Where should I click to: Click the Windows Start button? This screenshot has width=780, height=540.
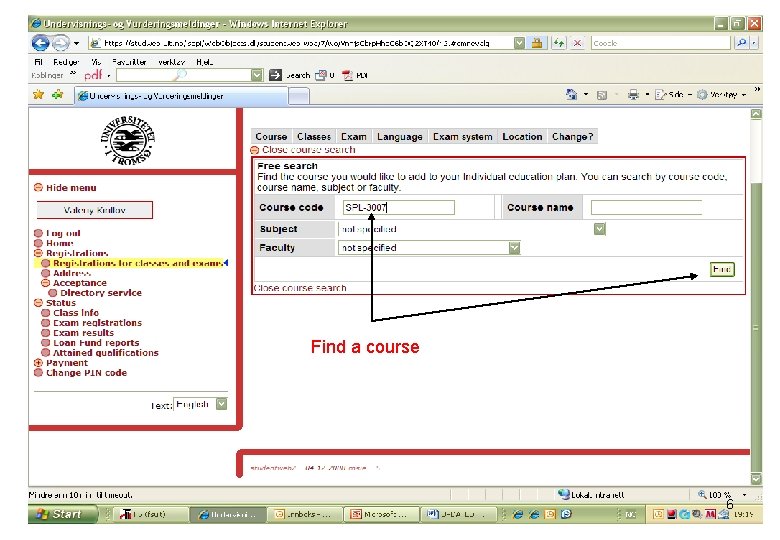click(63, 514)
